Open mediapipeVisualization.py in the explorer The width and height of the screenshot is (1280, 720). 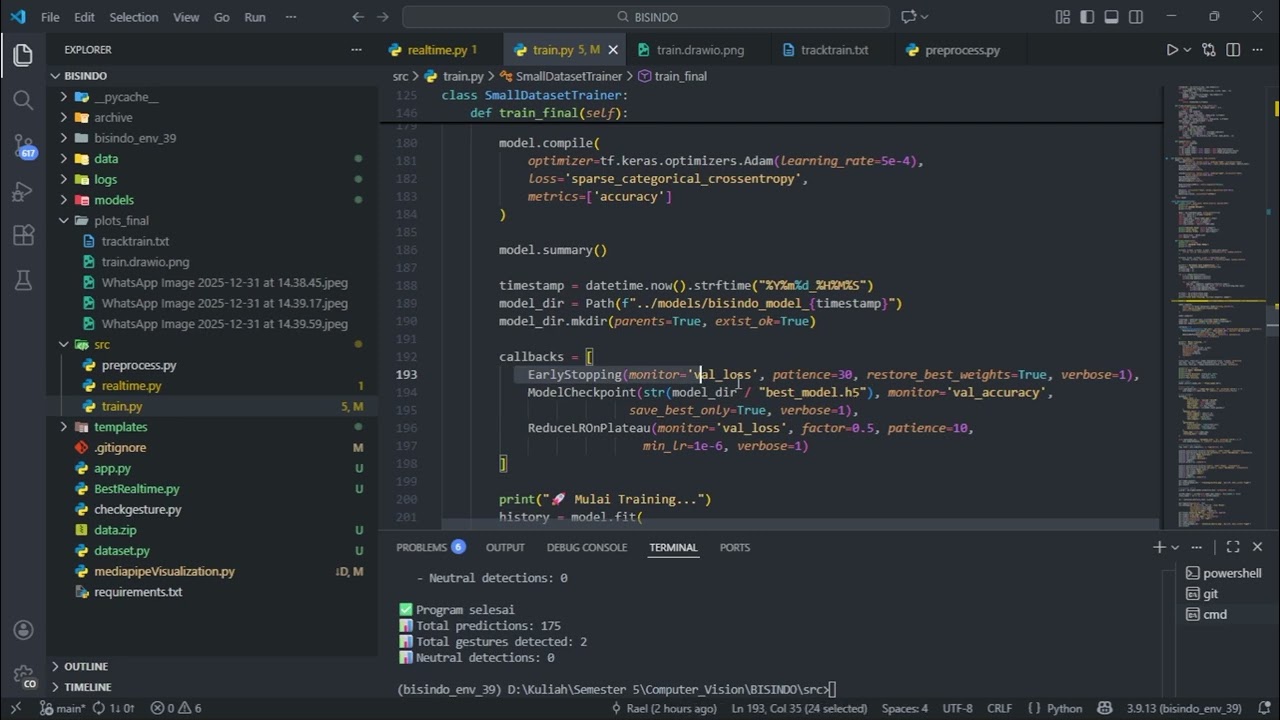click(213, 571)
